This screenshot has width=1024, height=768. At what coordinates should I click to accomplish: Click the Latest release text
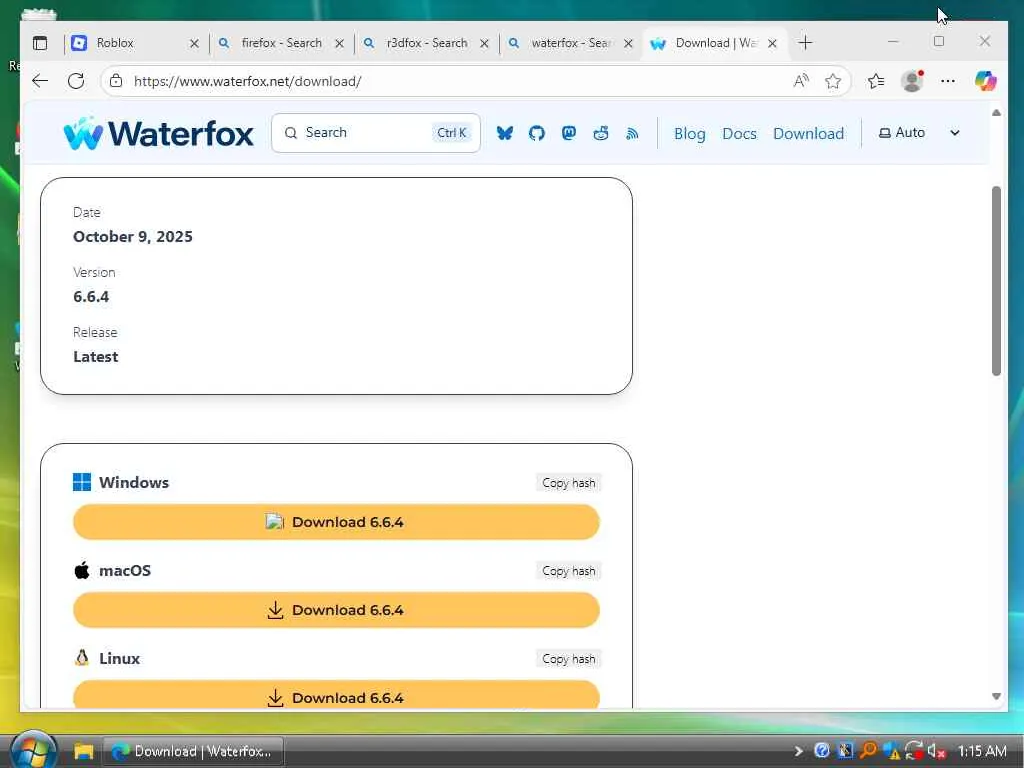tap(95, 357)
